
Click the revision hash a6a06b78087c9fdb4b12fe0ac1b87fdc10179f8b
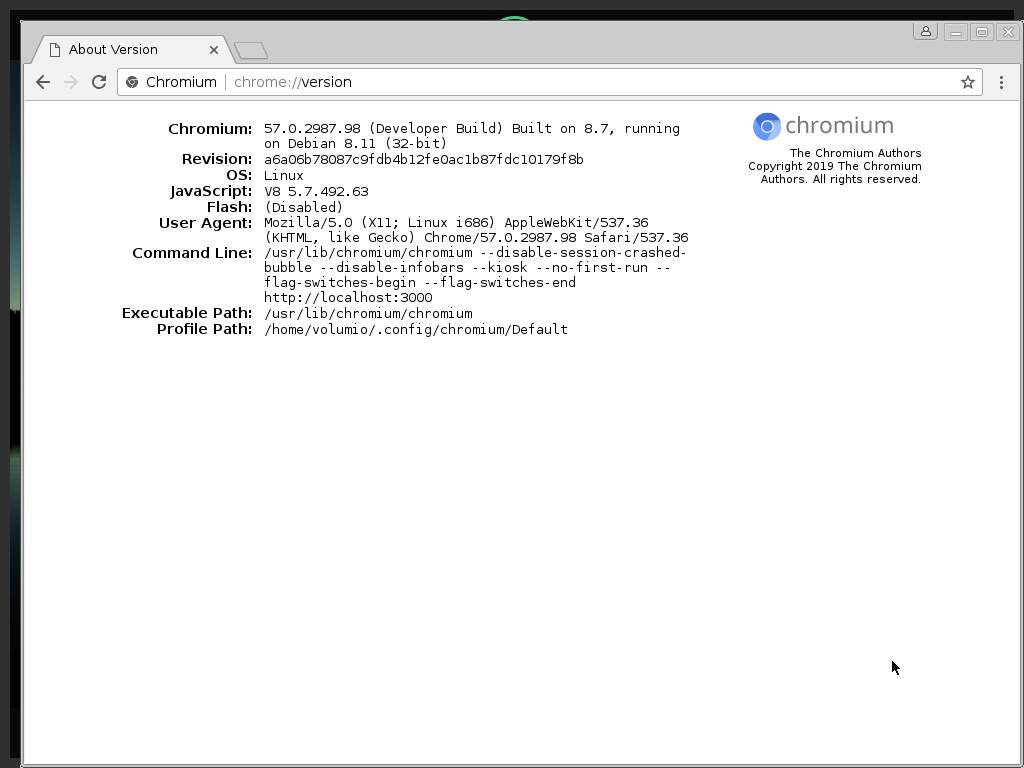tap(424, 160)
